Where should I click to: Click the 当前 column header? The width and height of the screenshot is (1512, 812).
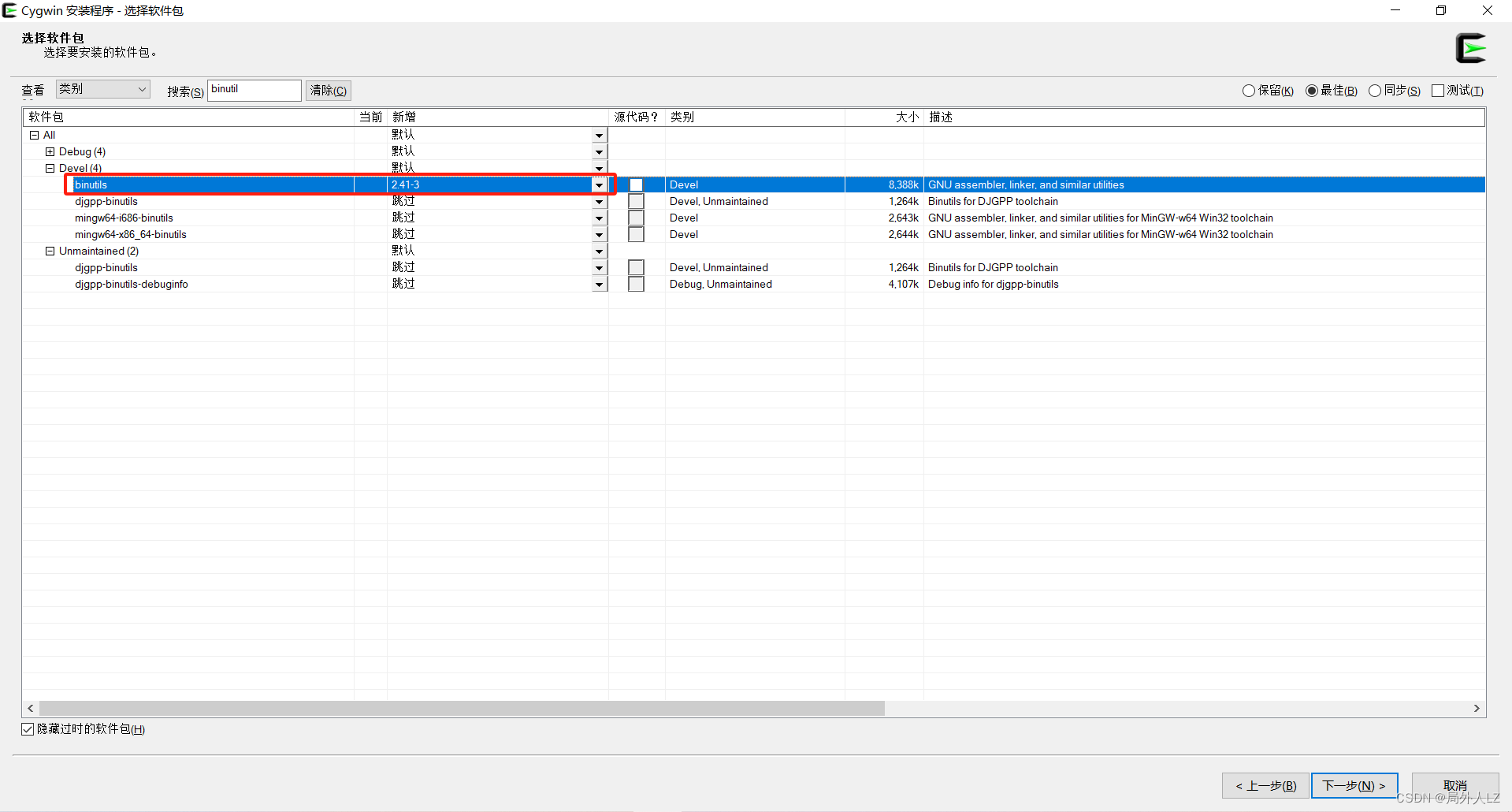point(370,117)
